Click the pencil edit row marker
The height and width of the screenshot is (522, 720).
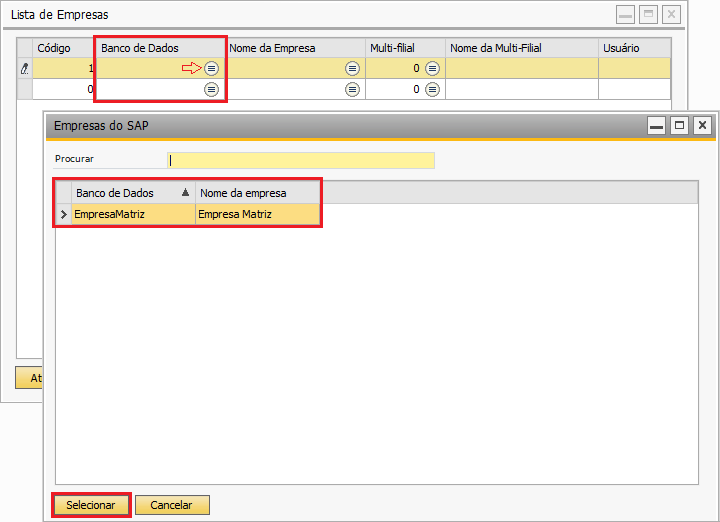pyautogui.click(x=25, y=68)
